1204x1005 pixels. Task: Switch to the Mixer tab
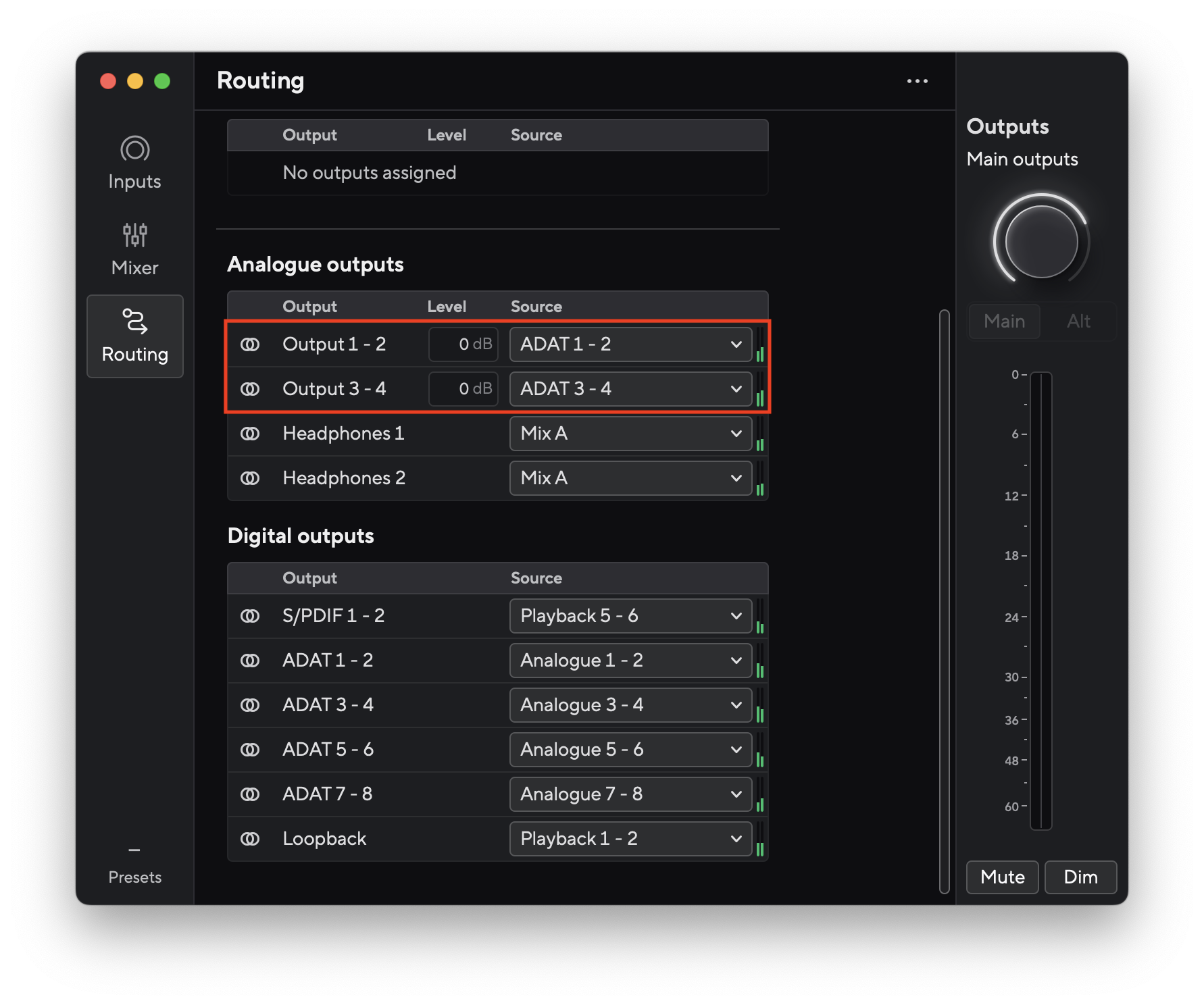[134, 249]
